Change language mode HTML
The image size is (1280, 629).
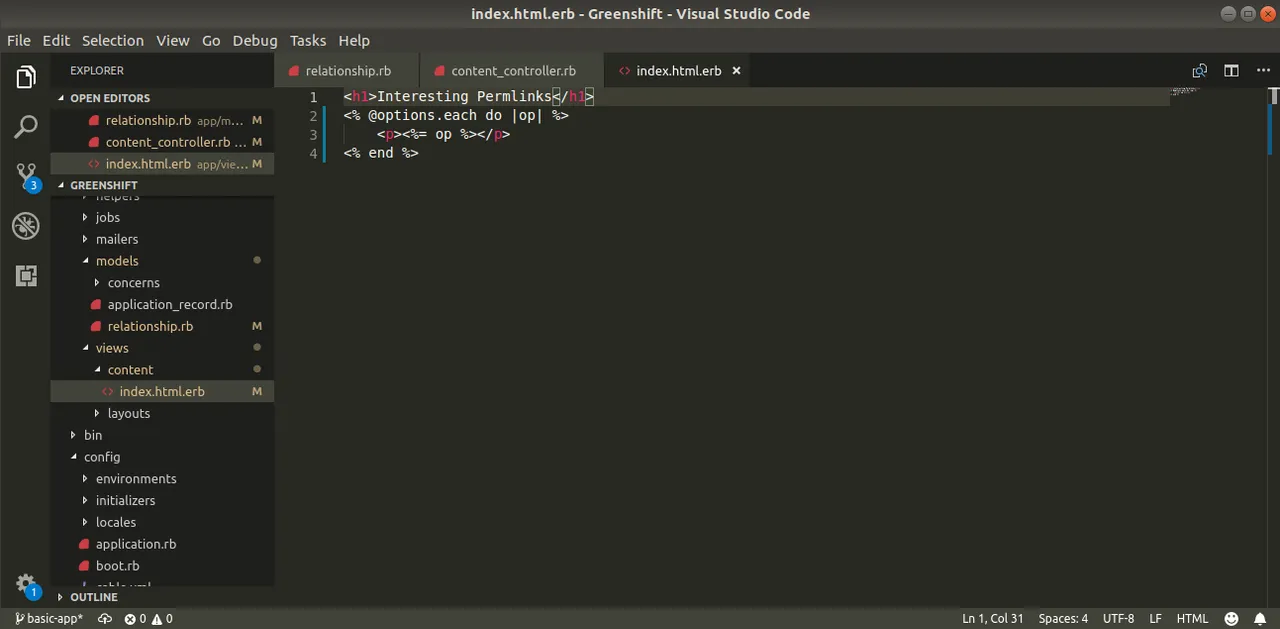click(x=1192, y=619)
